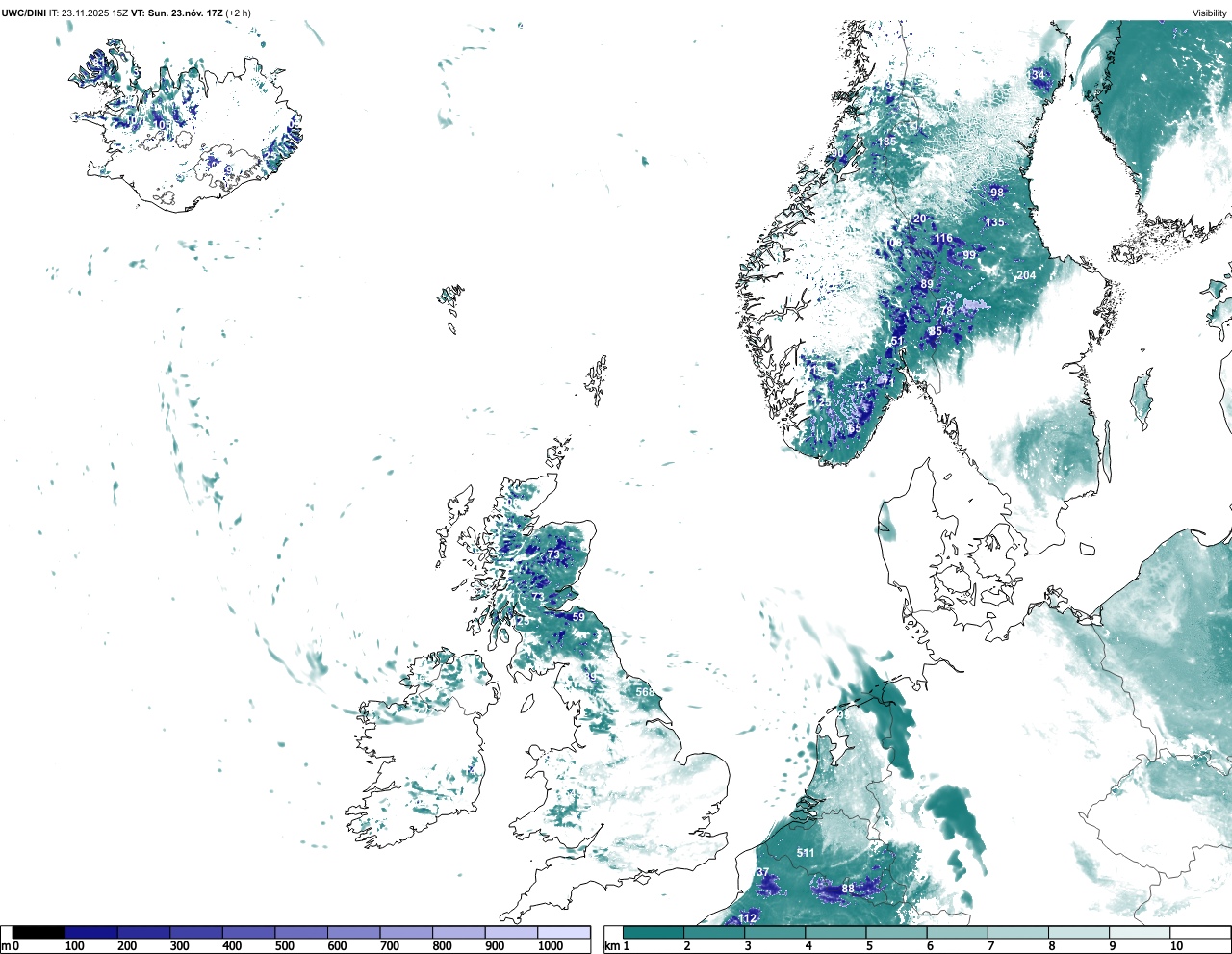Click the '98' value in Sweden
The height and width of the screenshot is (954, 1232).
point(997,193)
